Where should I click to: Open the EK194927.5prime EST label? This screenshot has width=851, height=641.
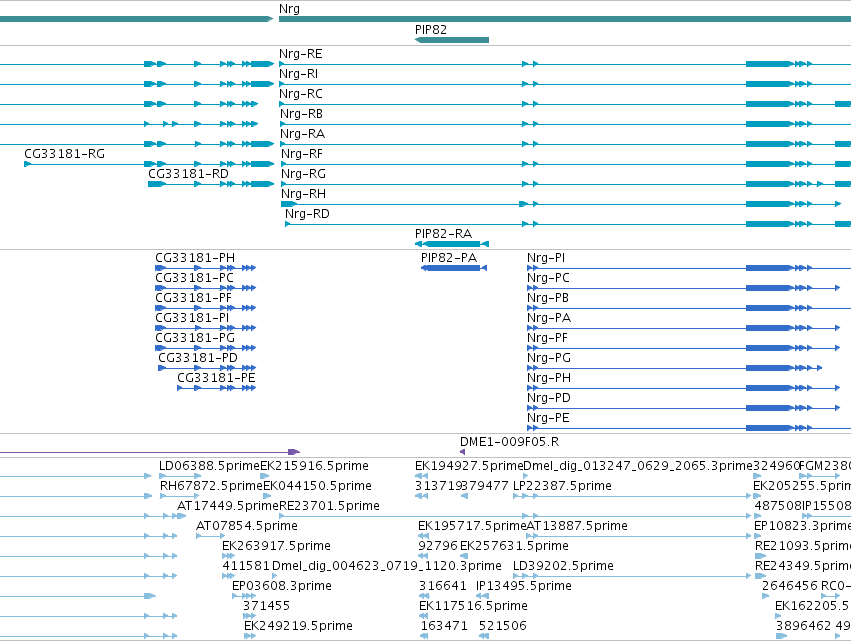coord(469,466)
